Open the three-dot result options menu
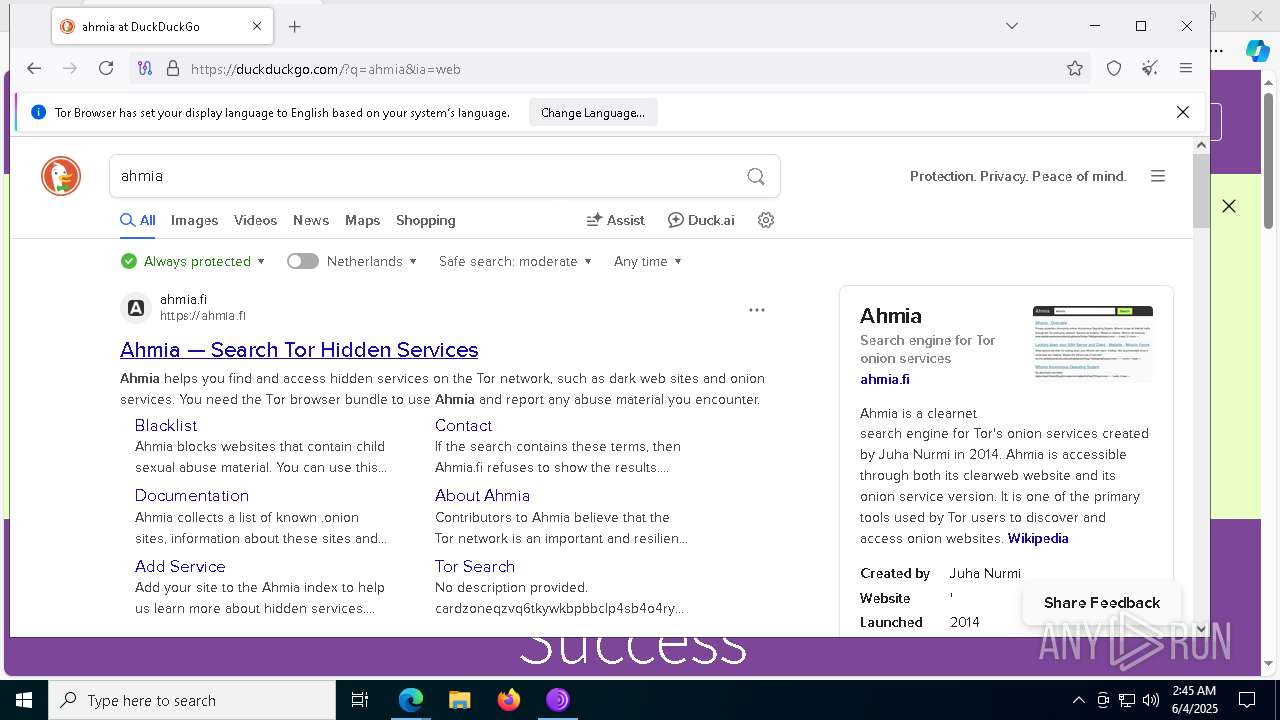This screenshot has height=720, width=1280. click(x=757, y=310)
